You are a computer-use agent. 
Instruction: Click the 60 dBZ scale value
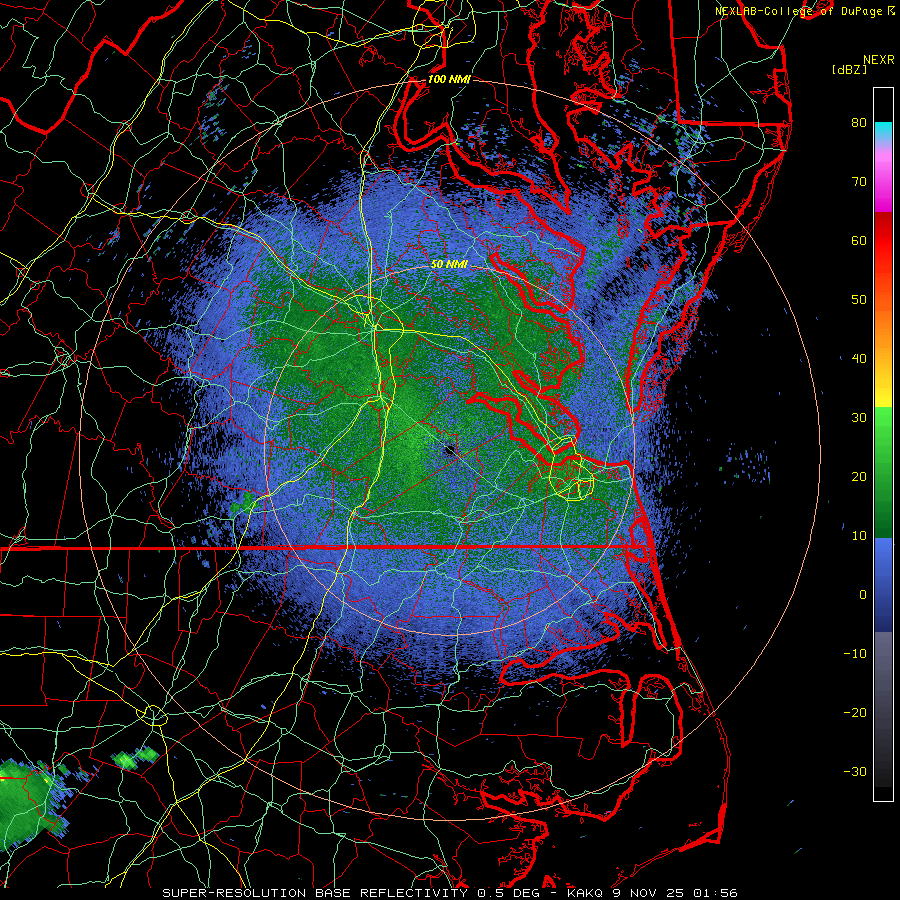(x=859, y=241)
